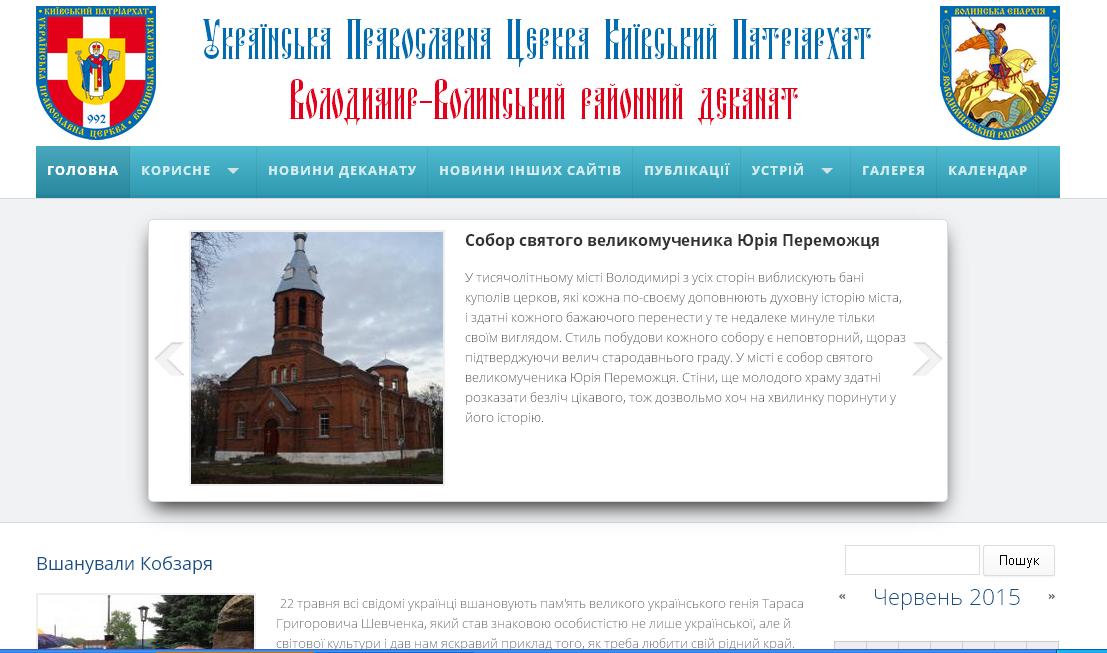Click the red brick cathedral photo
This screenshot has height=653, width=1107.
click(317, 358)
